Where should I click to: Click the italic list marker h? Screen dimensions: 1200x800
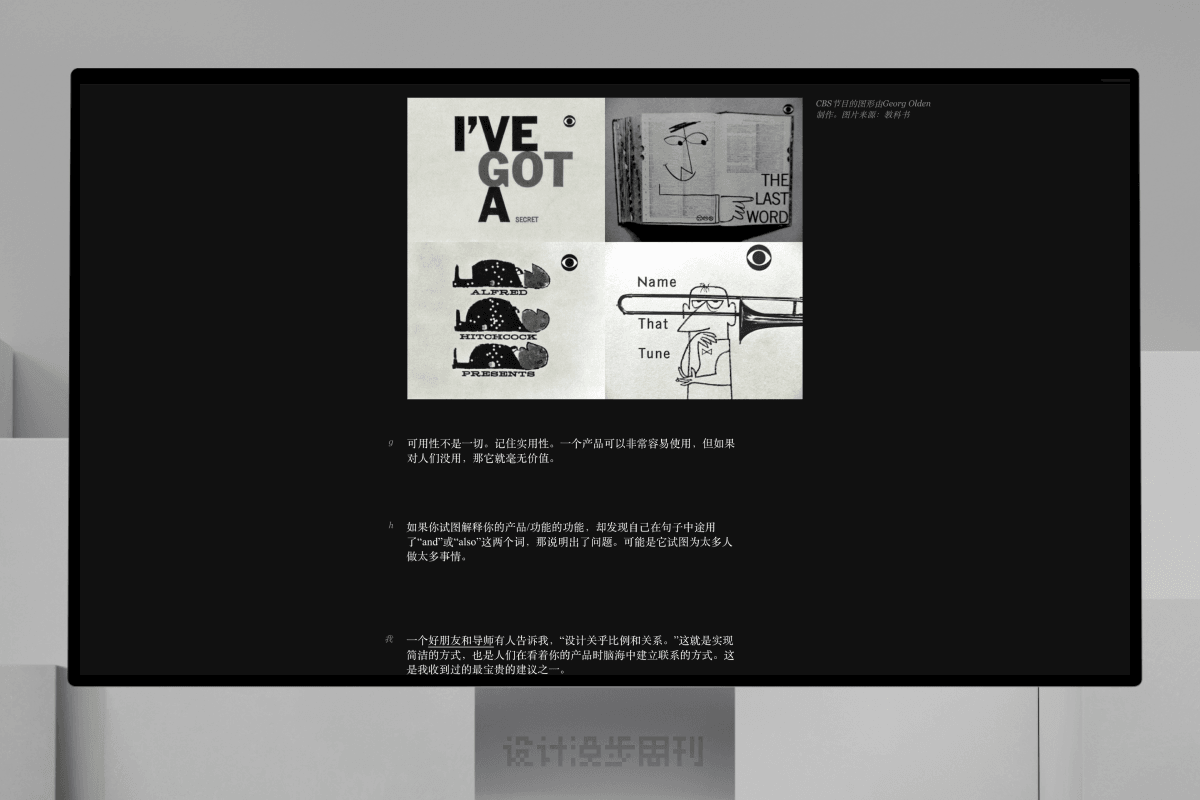(x=390, y=525)
